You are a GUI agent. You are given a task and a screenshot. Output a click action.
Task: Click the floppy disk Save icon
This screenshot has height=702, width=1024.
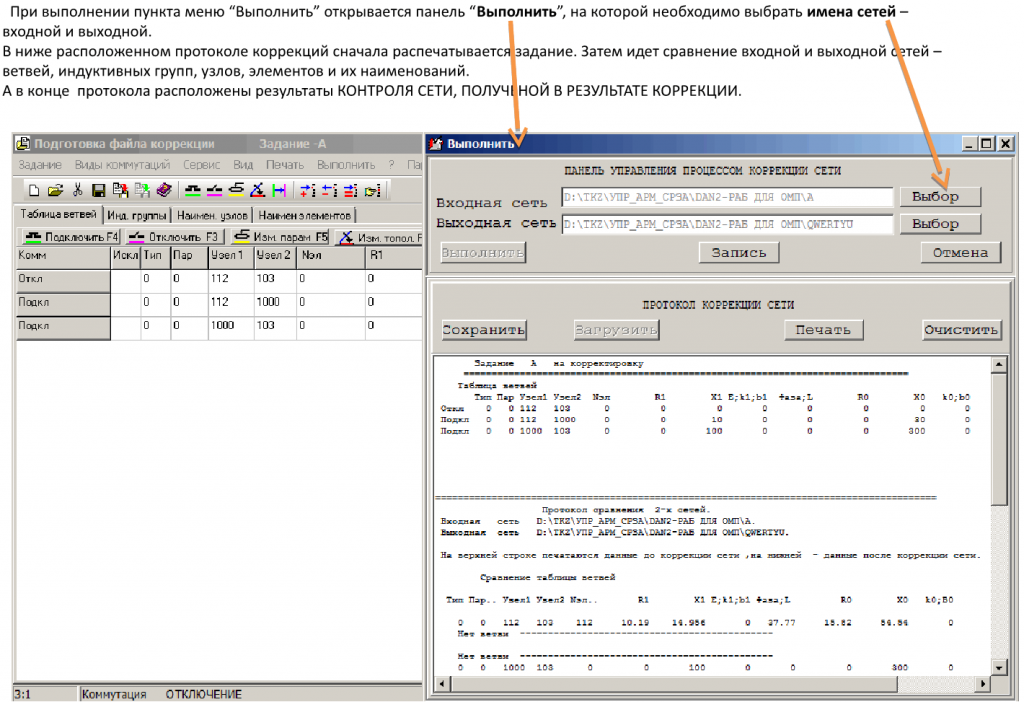pos(98,190)
